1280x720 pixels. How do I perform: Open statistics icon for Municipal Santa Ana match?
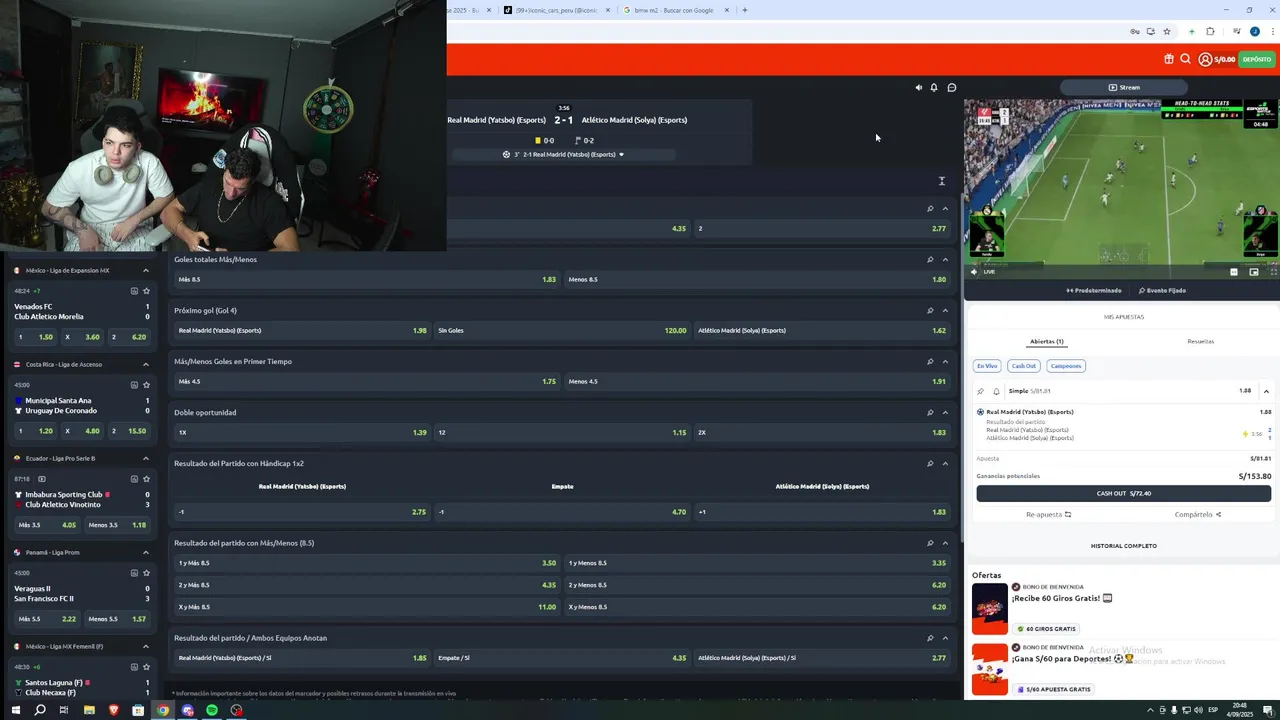(134, 385)
